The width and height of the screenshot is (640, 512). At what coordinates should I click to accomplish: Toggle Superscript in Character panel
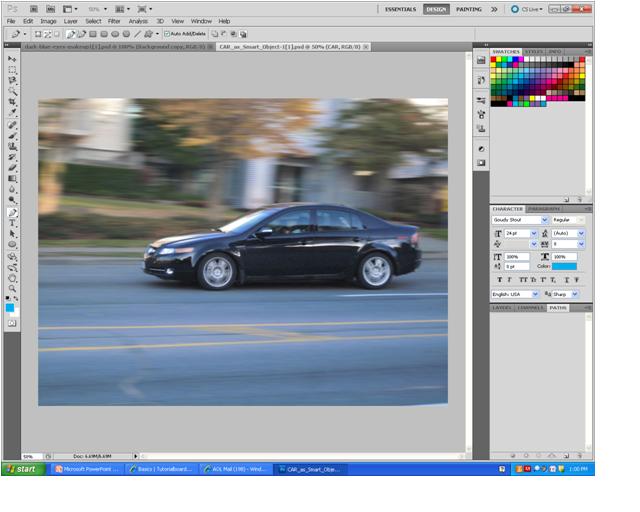[x=543, y=280]
